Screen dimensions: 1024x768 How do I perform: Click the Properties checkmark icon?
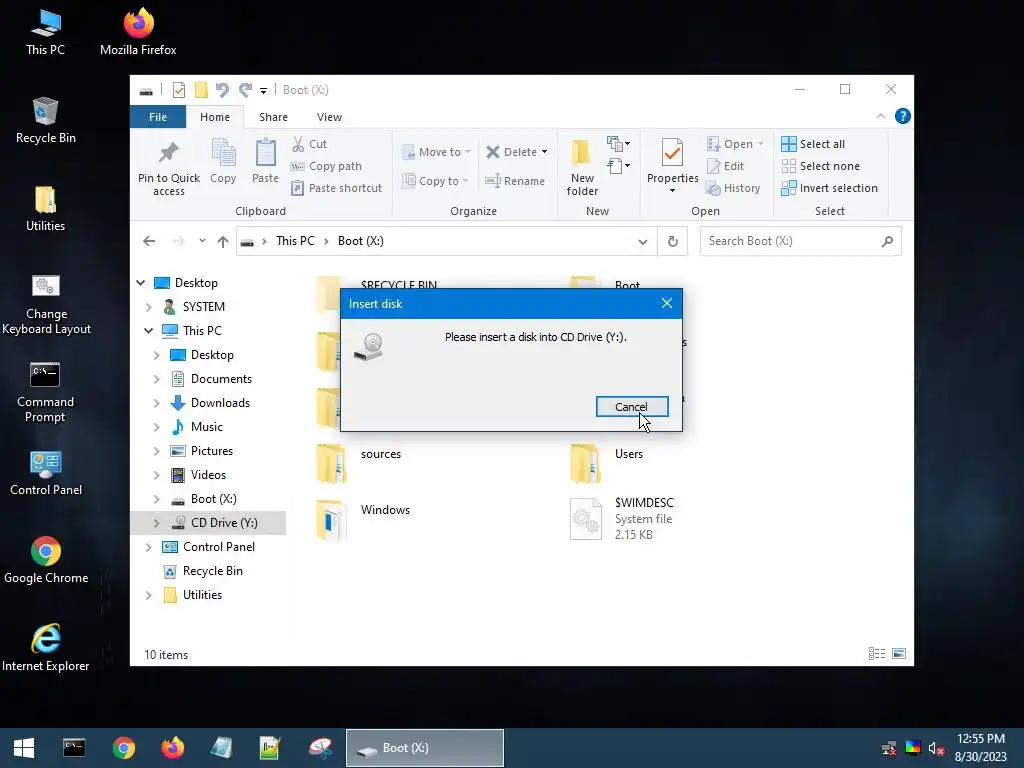(x=672, y=152)
